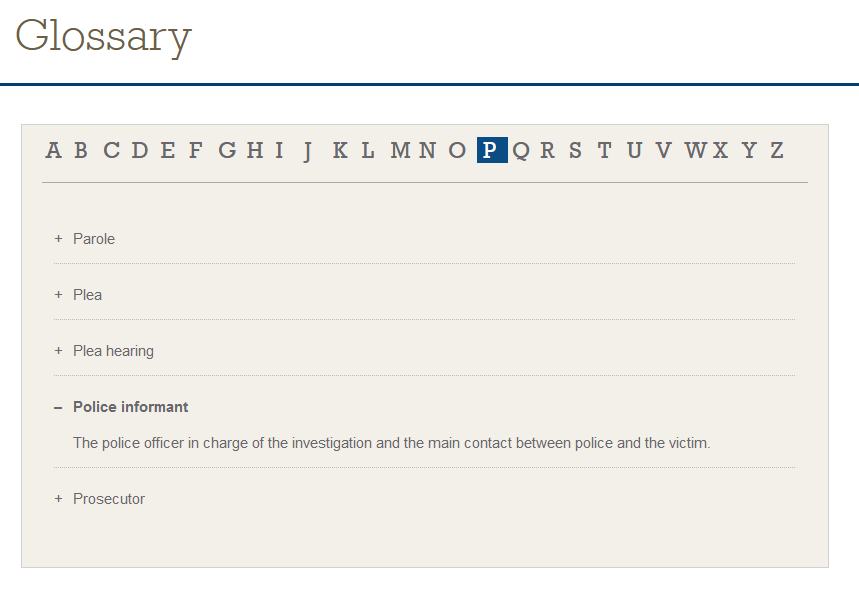
Task: Jump to glossary letter A
Action: (x=53, y=150)
